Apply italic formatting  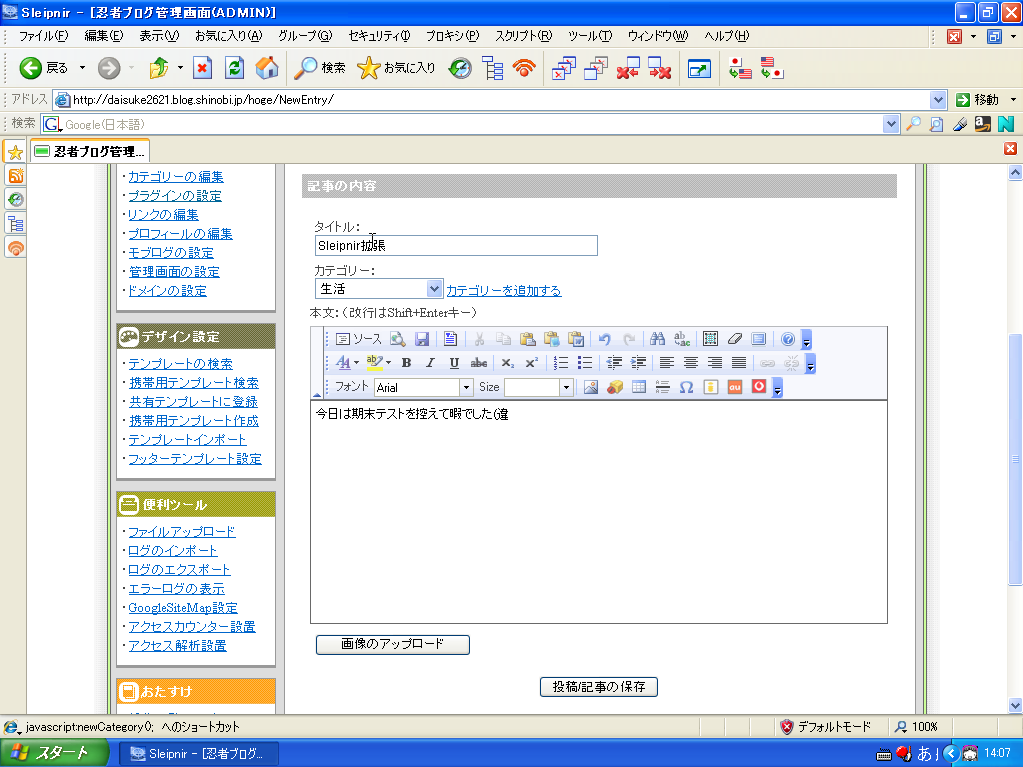click(x=430, y=363)
